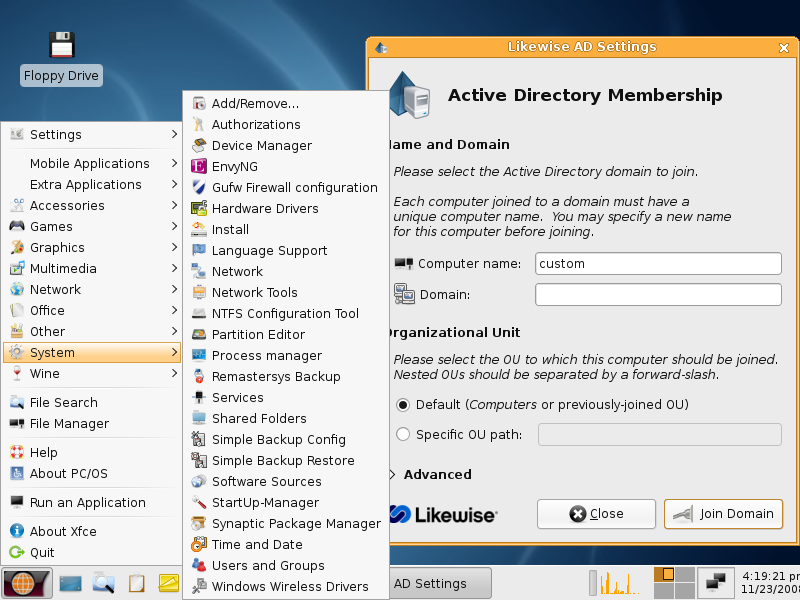Switch workspace using the pager
800x600 pixels.
(x=674, y=583)
